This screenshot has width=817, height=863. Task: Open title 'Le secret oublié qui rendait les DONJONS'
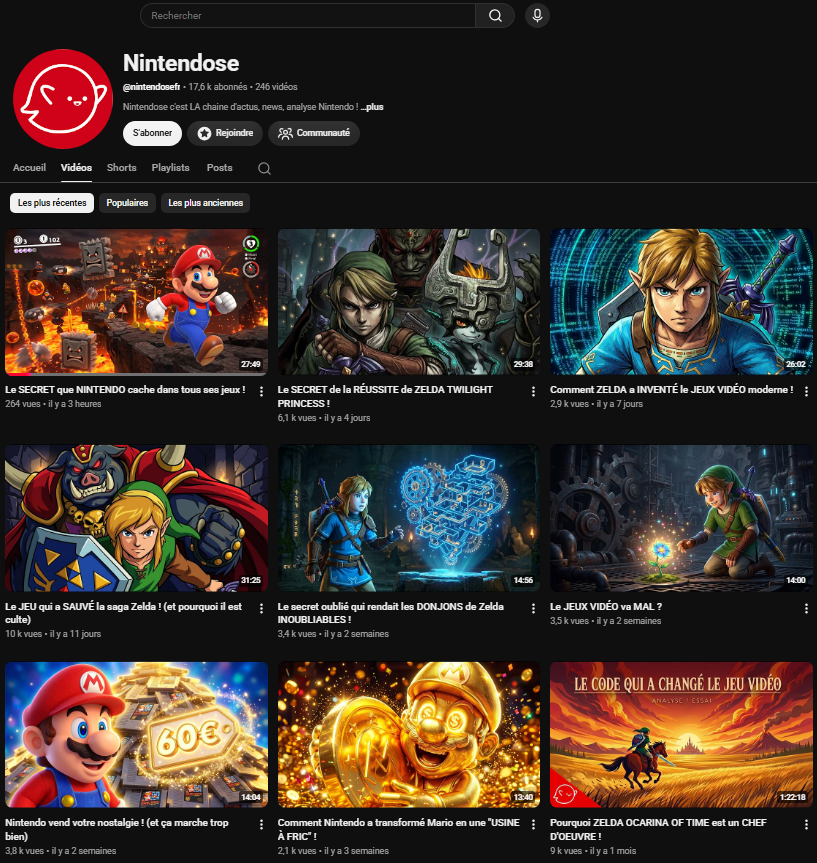click(390, 613)
